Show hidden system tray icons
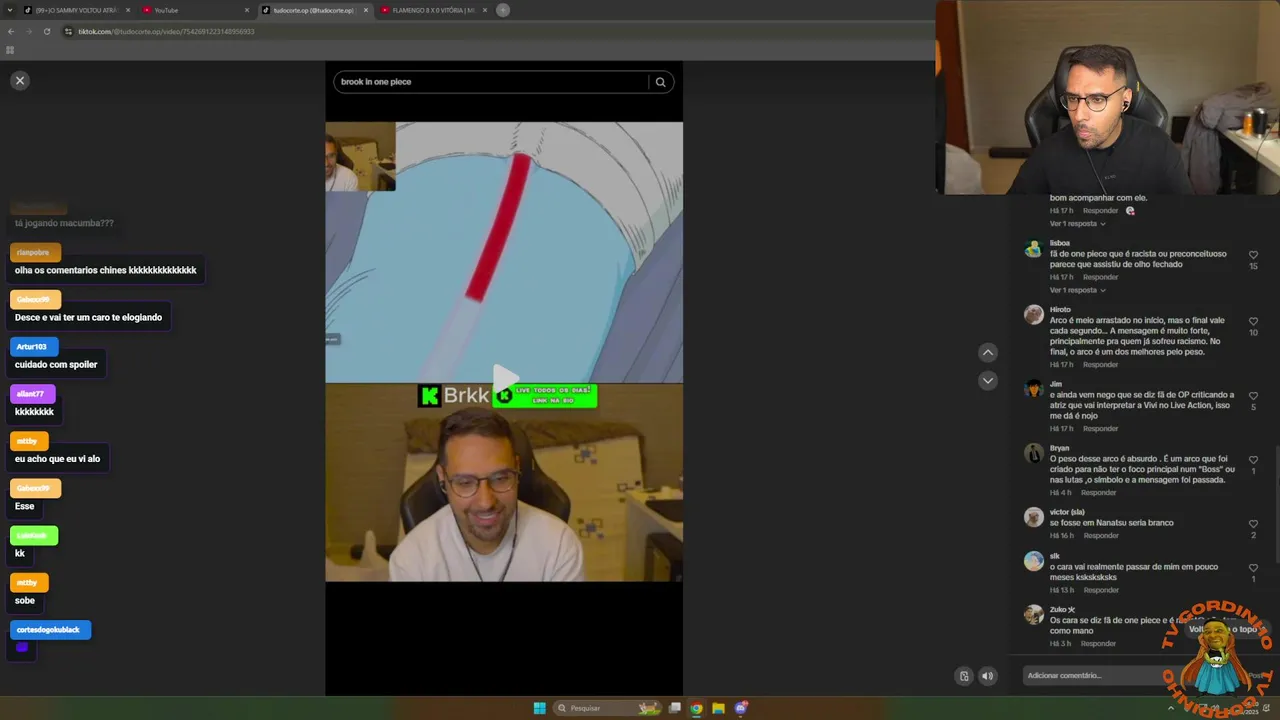 pyautogui.click(x=1171, y=708)
